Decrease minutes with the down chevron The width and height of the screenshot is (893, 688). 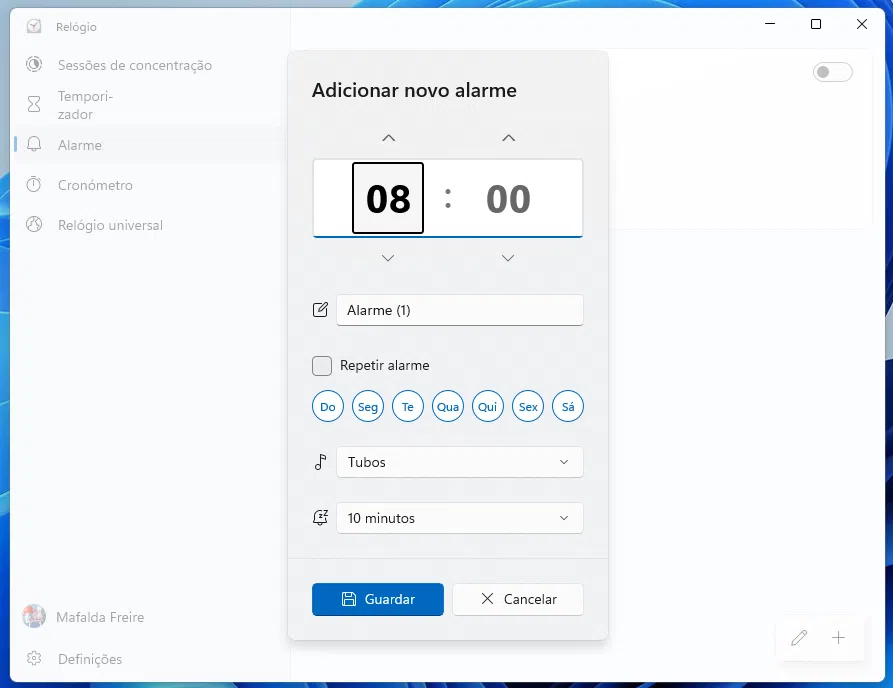click(508, 258)
